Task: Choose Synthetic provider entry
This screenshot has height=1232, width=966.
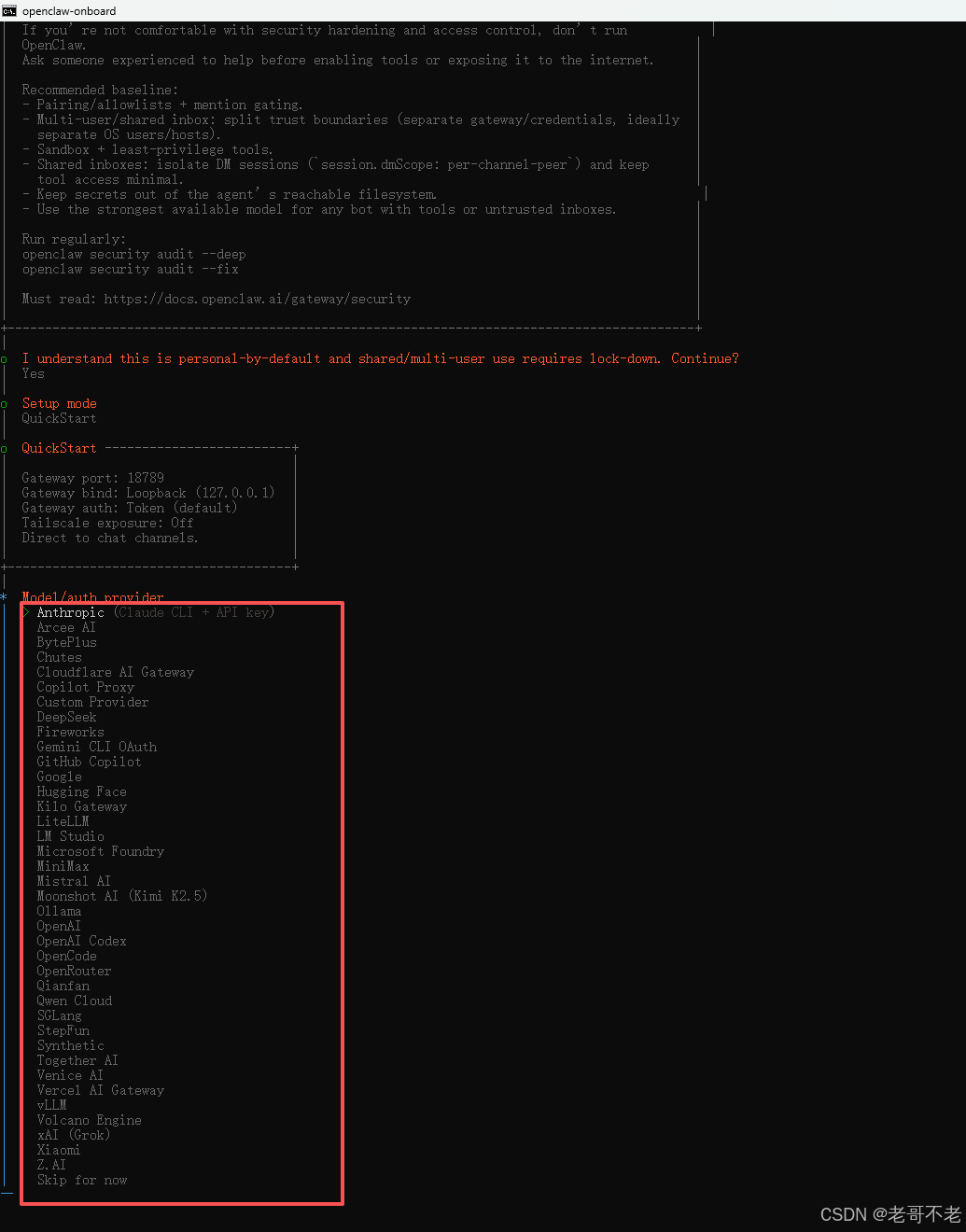Action: pyautogui.click(x=70, y=1045)
